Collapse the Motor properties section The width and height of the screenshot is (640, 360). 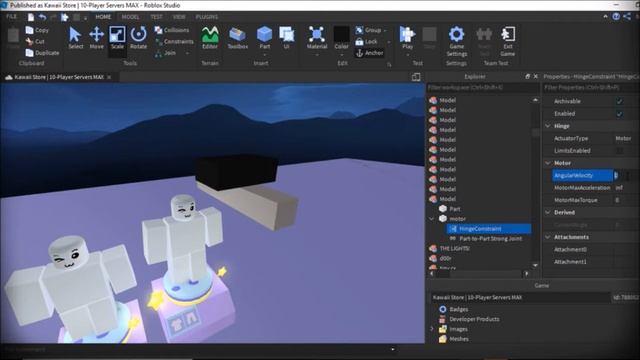coord(548,163)
